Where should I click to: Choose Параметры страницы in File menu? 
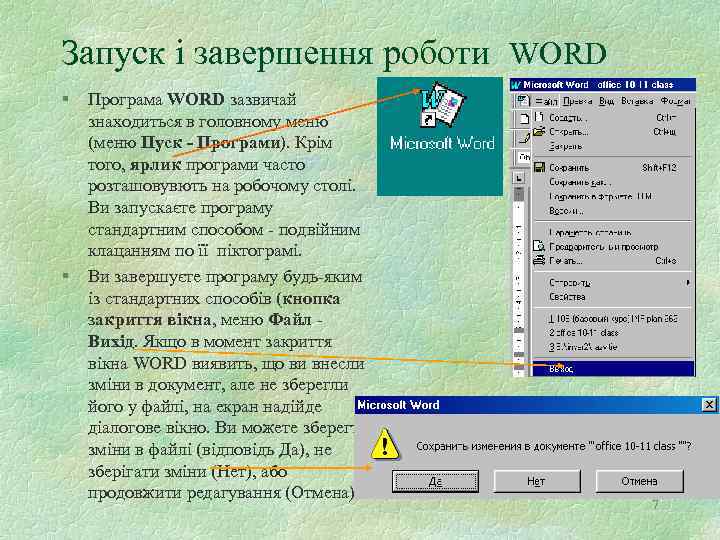pyautogui.click(x=612, y=232)
